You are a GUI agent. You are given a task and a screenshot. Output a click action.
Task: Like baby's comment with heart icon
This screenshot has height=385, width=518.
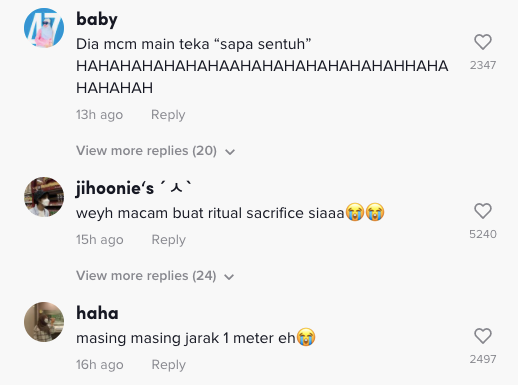coord(483,42)
